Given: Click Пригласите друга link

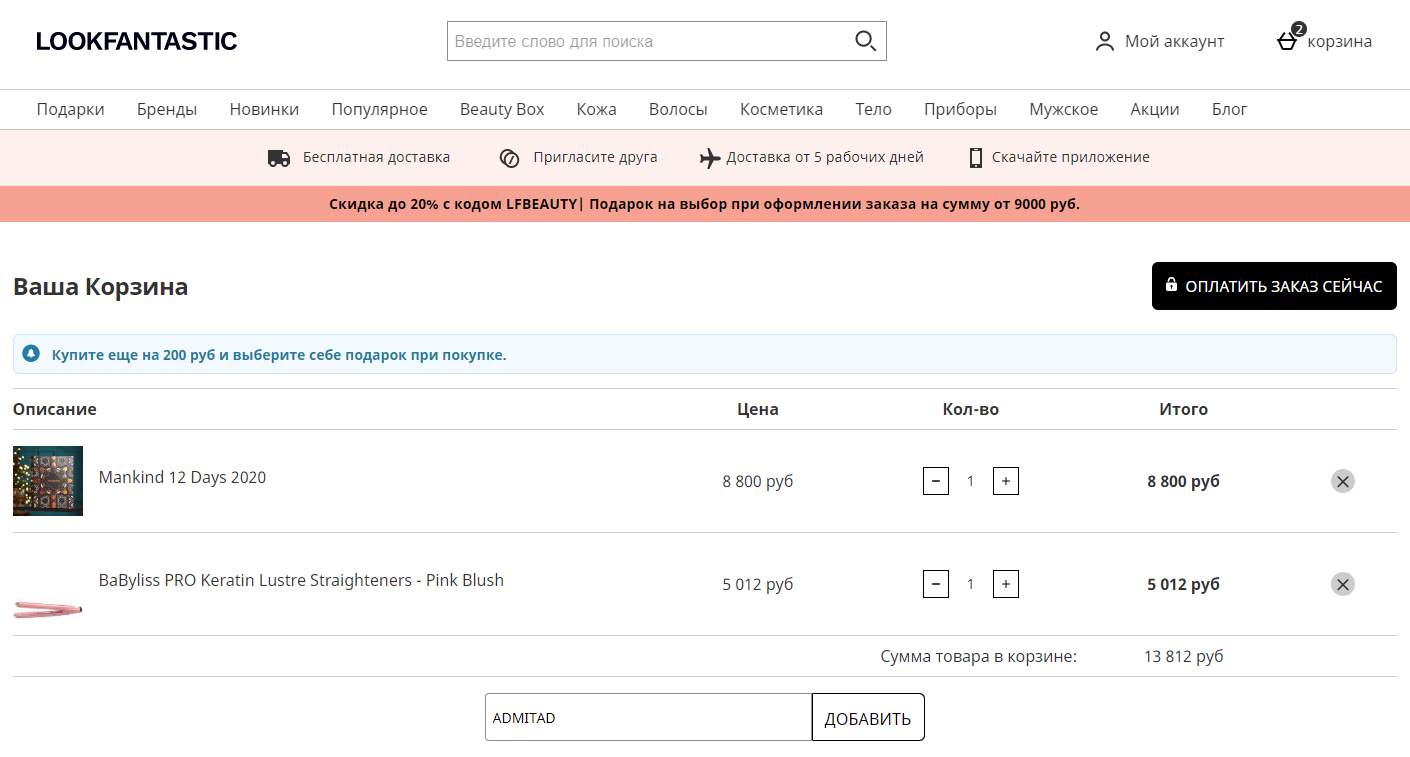Looking at the screenshot, I should (x=595, y=157).
